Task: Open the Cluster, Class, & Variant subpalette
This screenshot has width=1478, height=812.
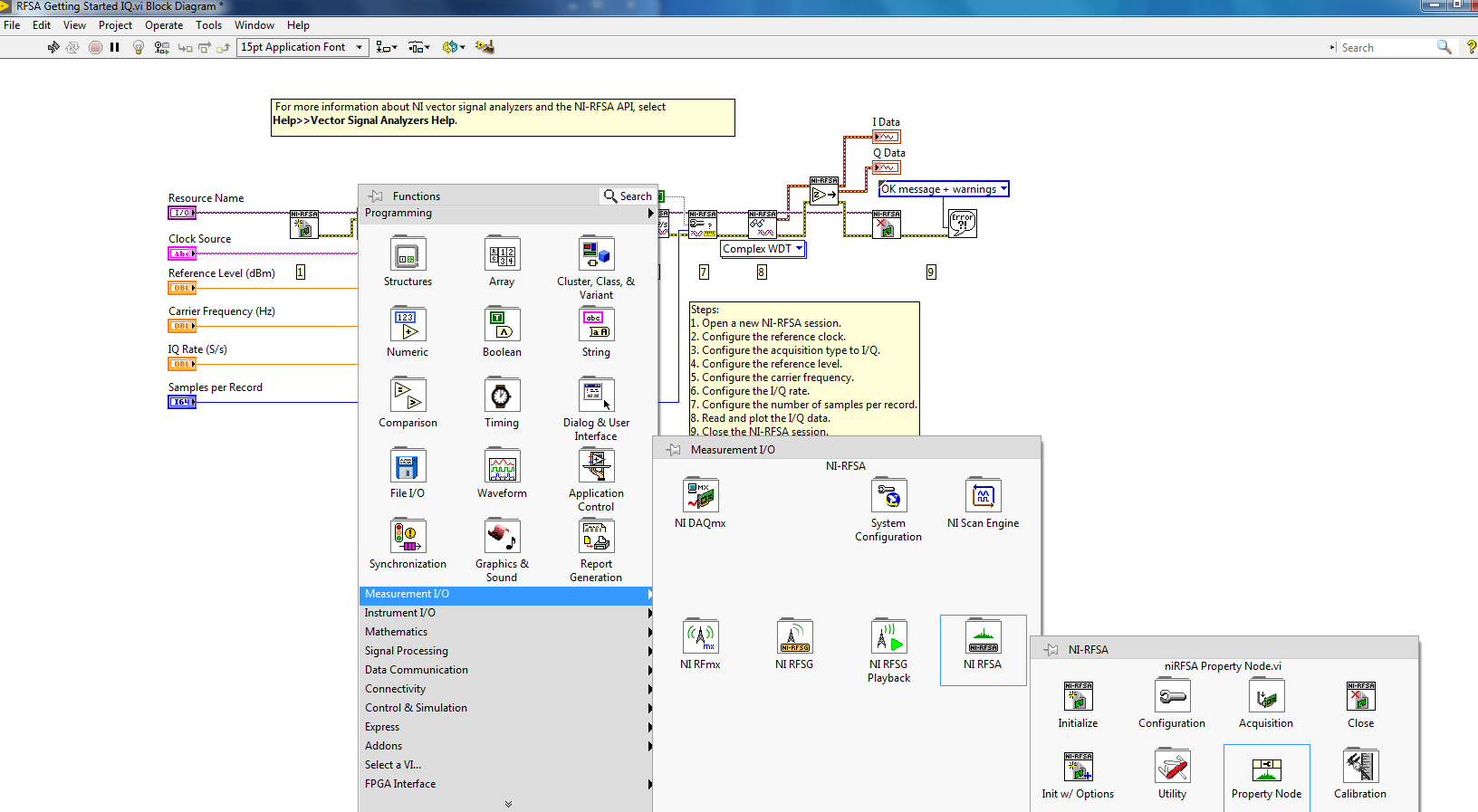Action: click(x=596, y=267)
